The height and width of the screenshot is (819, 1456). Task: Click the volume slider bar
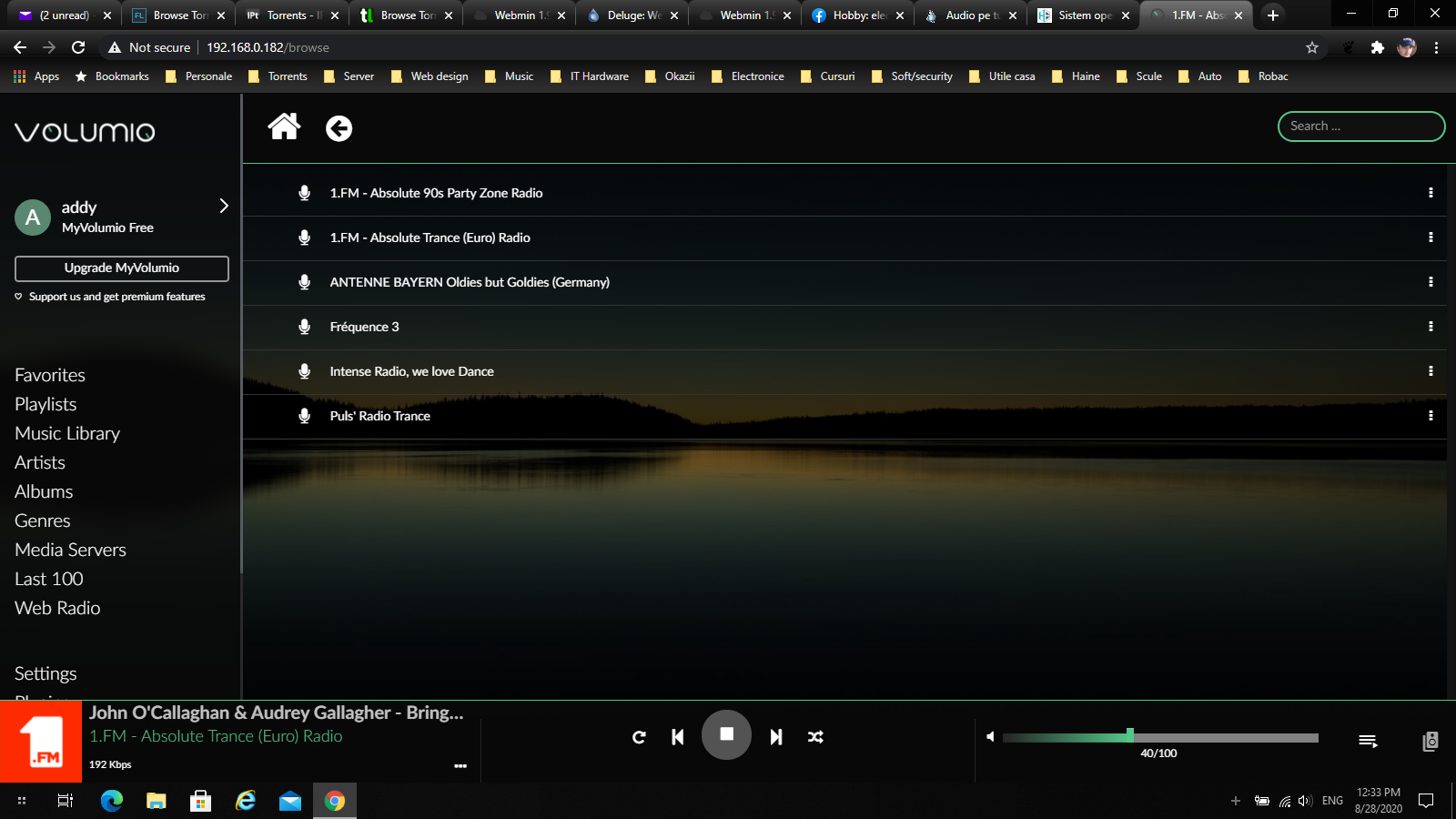1160,737
